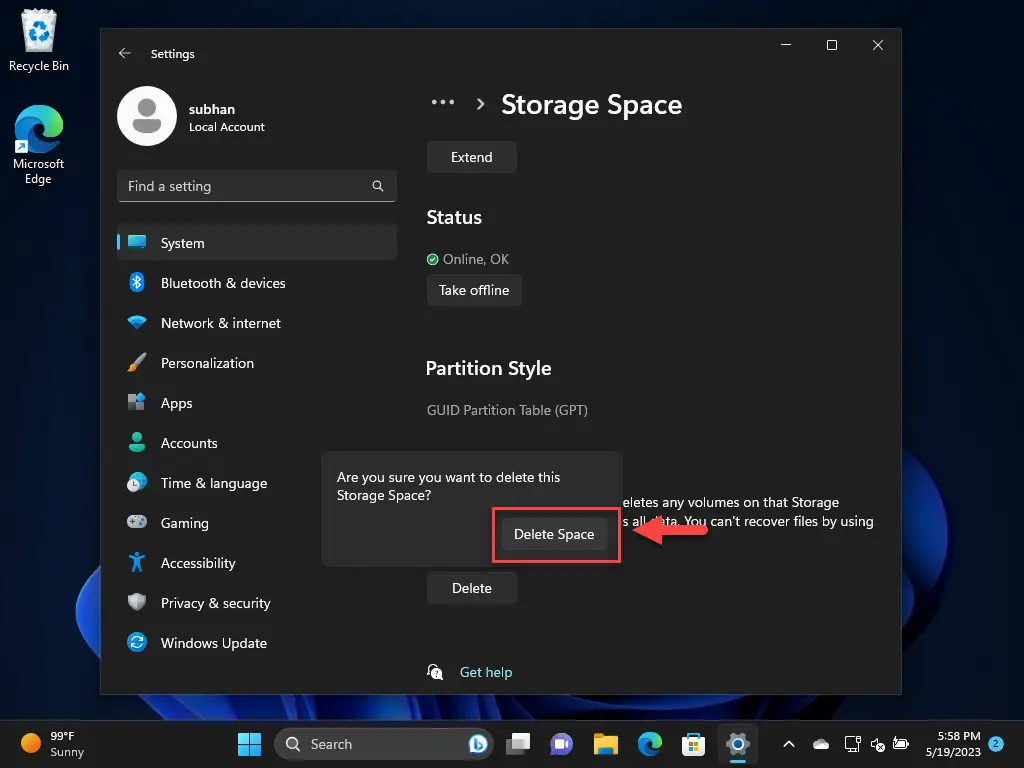Open the Microsoft Edge desktop shortcut
Image resolution: width=1024 pixels, height=768 pixels.
(39, 145)
